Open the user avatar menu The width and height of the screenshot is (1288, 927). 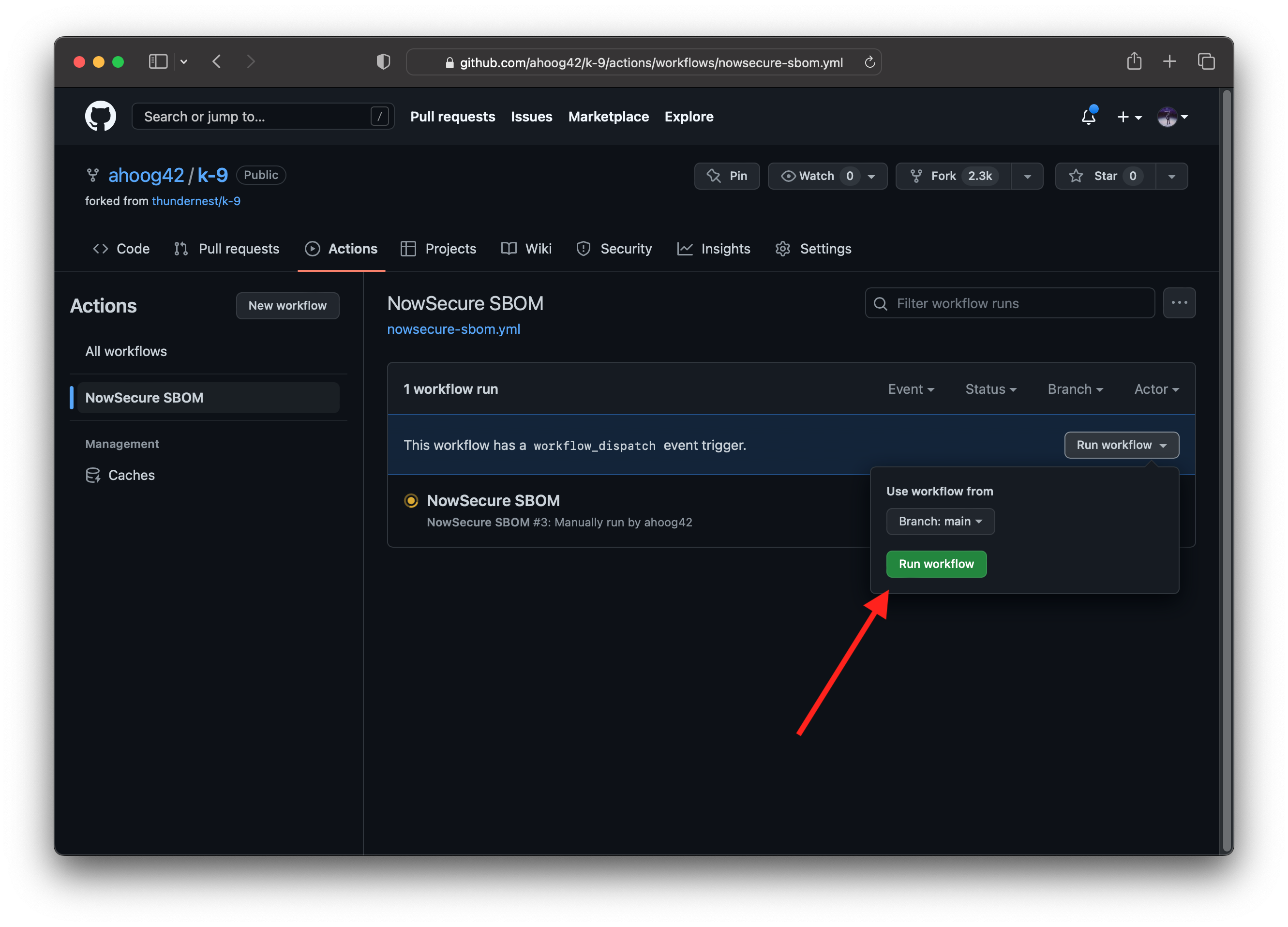tap(1172, 117)
